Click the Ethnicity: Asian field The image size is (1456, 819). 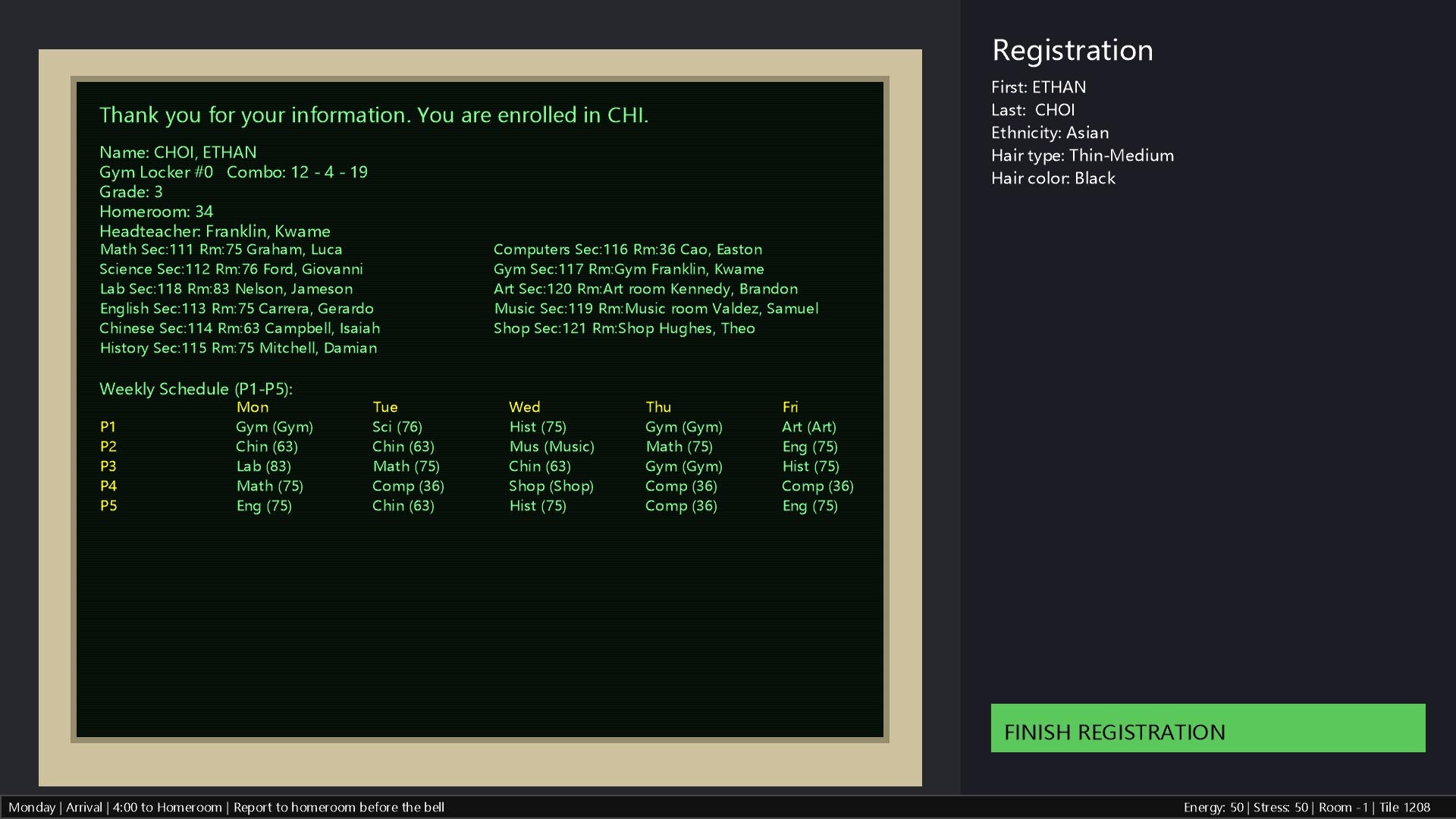pos(1050,133)
